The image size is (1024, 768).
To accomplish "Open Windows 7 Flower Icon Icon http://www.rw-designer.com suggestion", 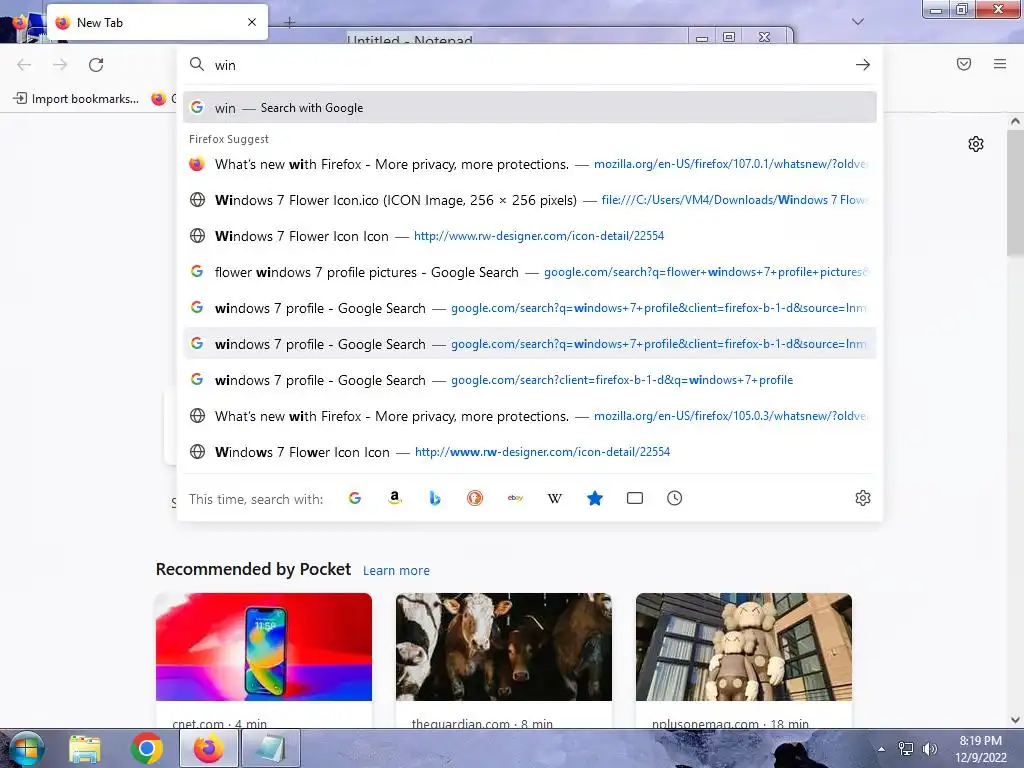I will coord(530,236).
